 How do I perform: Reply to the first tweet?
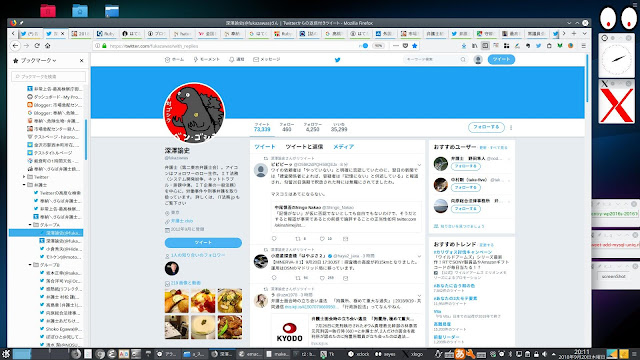(274, 239)
